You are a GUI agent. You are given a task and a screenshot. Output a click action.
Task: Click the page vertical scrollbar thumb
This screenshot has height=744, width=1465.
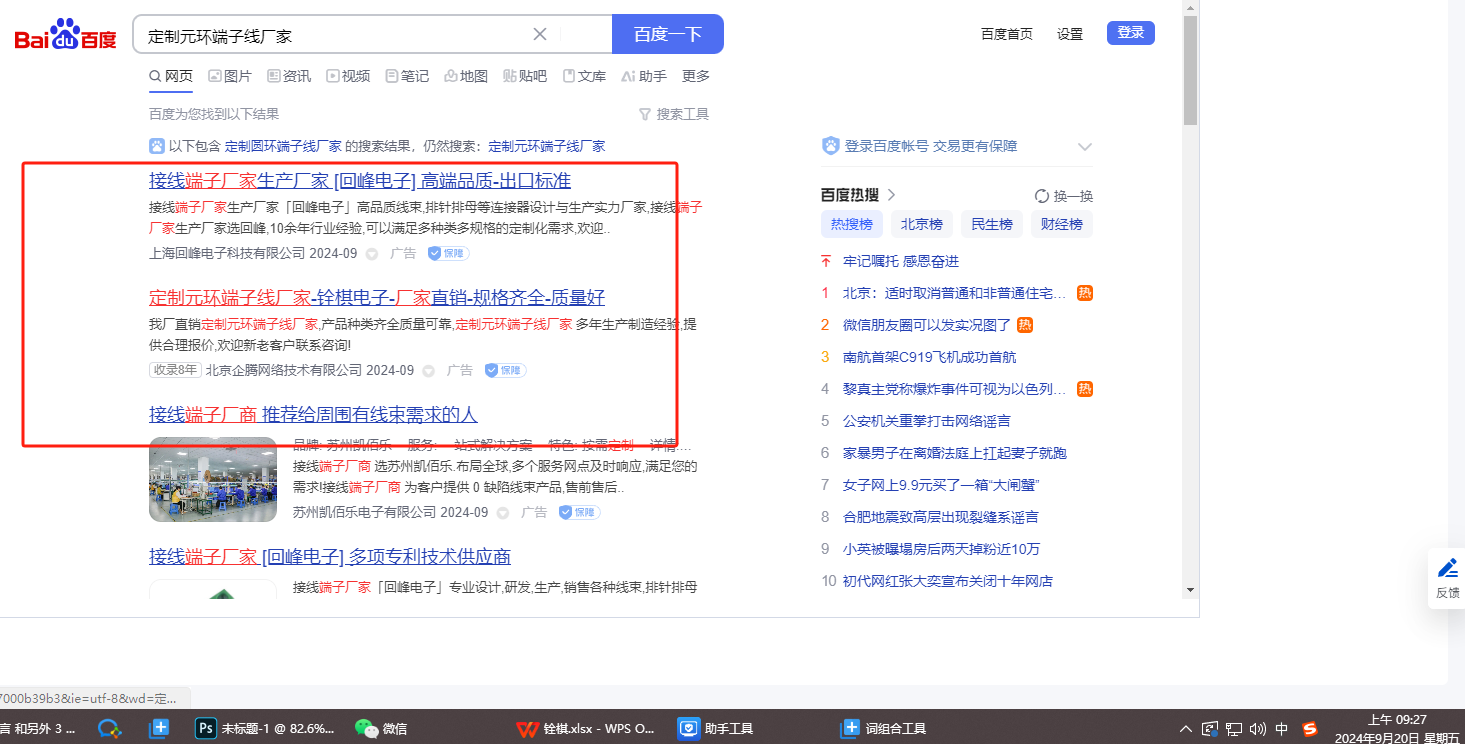coord(1190,70)
